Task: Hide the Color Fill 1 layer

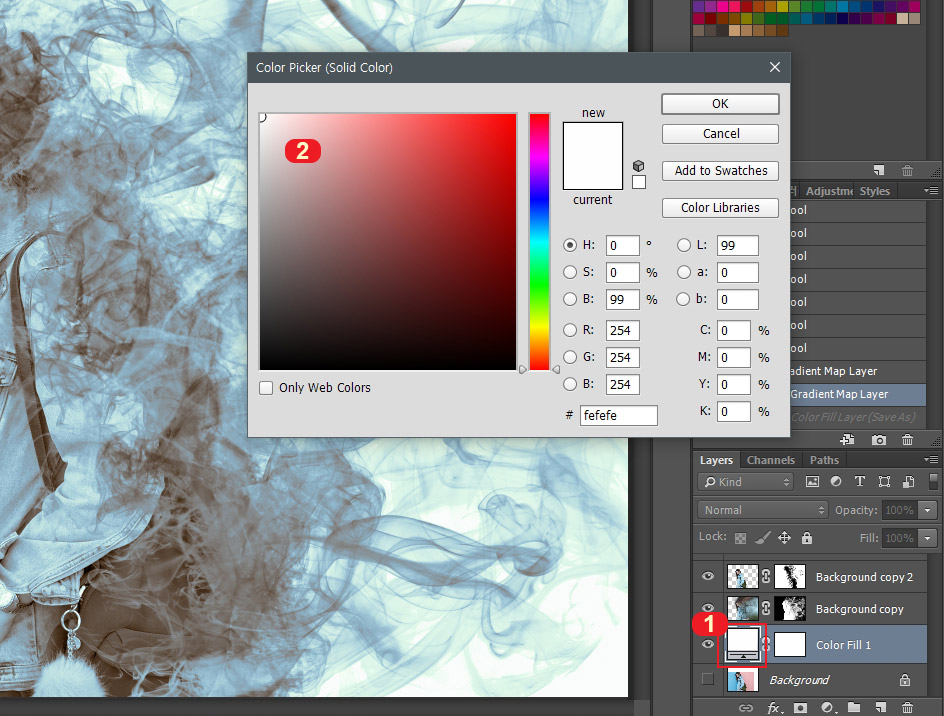Action: coord(708,644)
